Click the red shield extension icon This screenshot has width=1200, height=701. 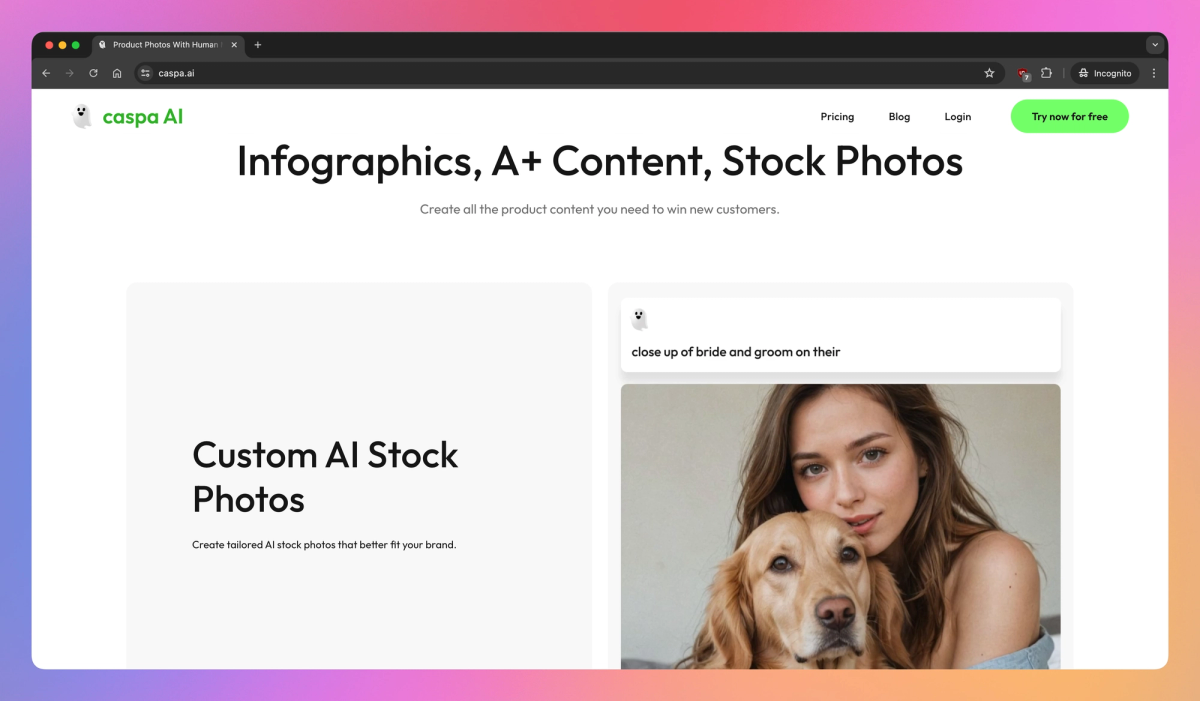click(1023, 73)
